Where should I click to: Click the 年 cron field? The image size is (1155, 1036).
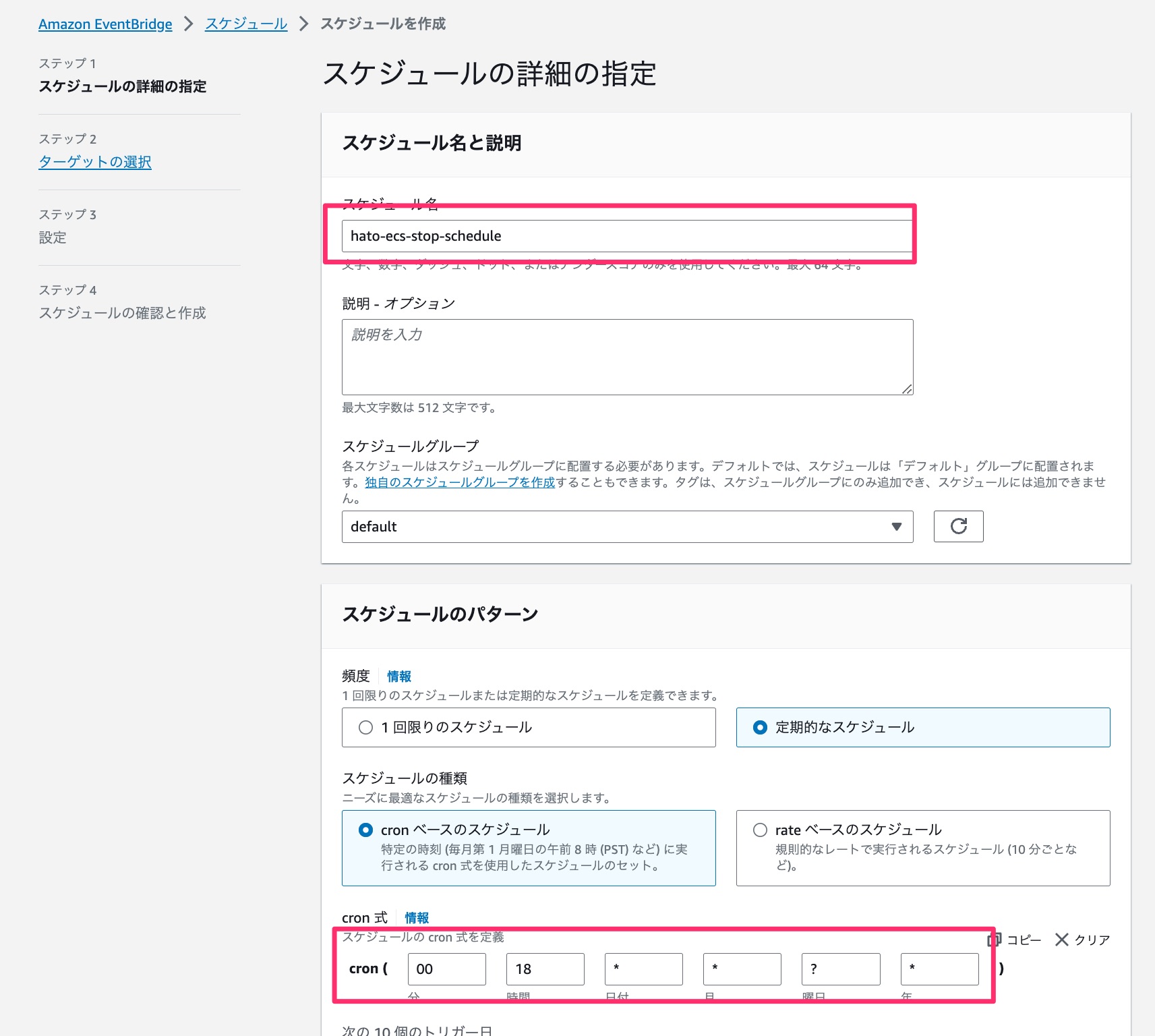pos(939,969)
